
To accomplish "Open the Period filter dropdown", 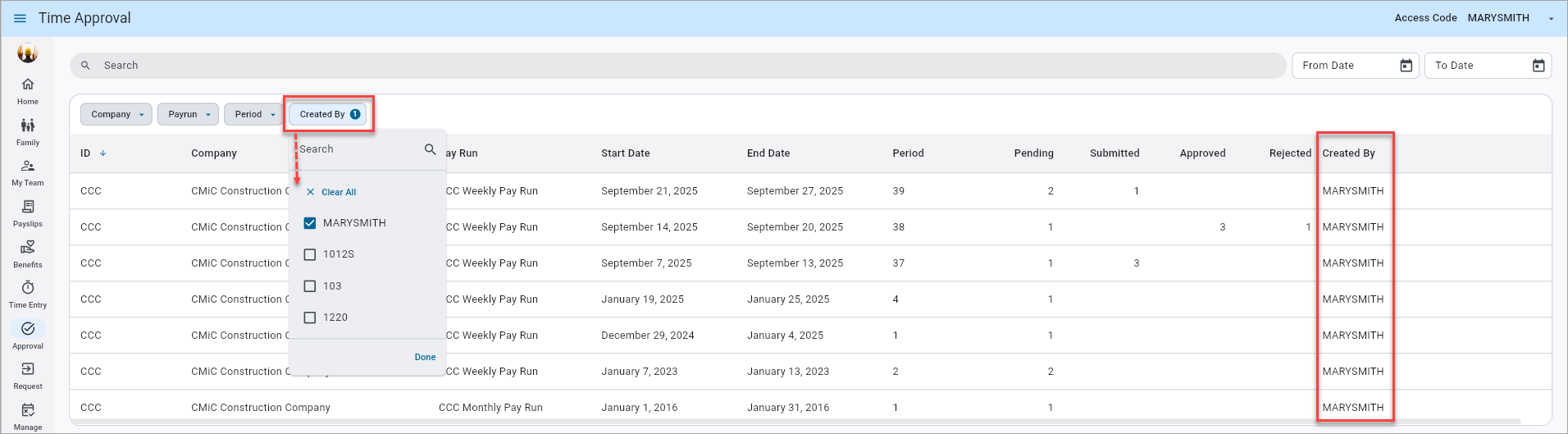I will pos(253,115).
